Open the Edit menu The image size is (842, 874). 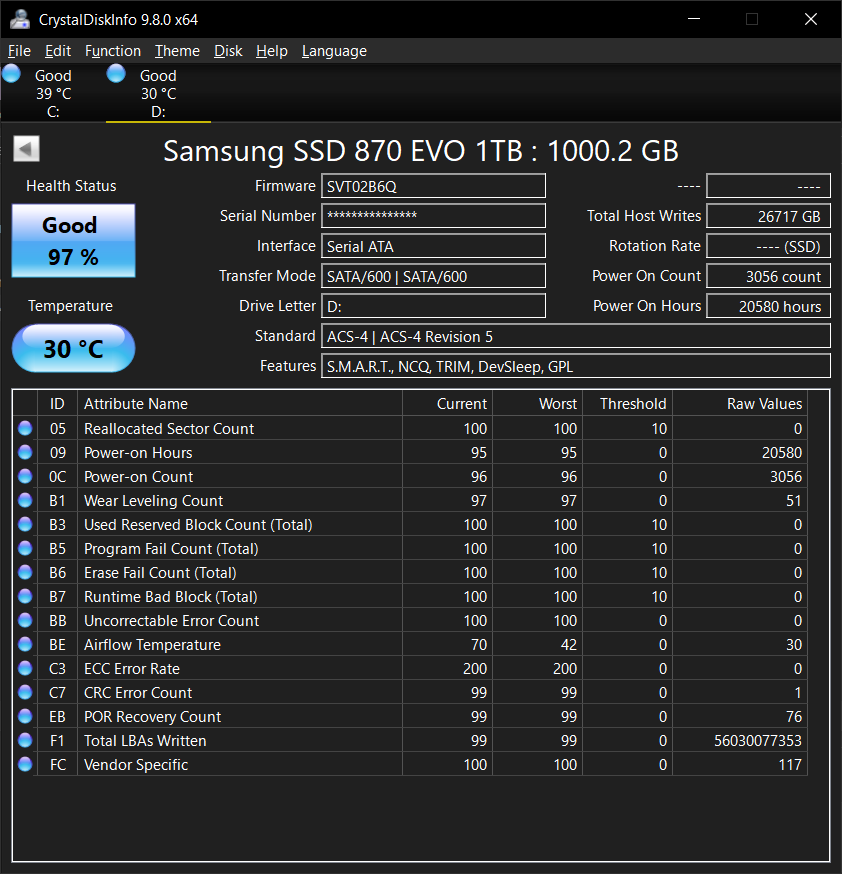(x=58, y=51)
